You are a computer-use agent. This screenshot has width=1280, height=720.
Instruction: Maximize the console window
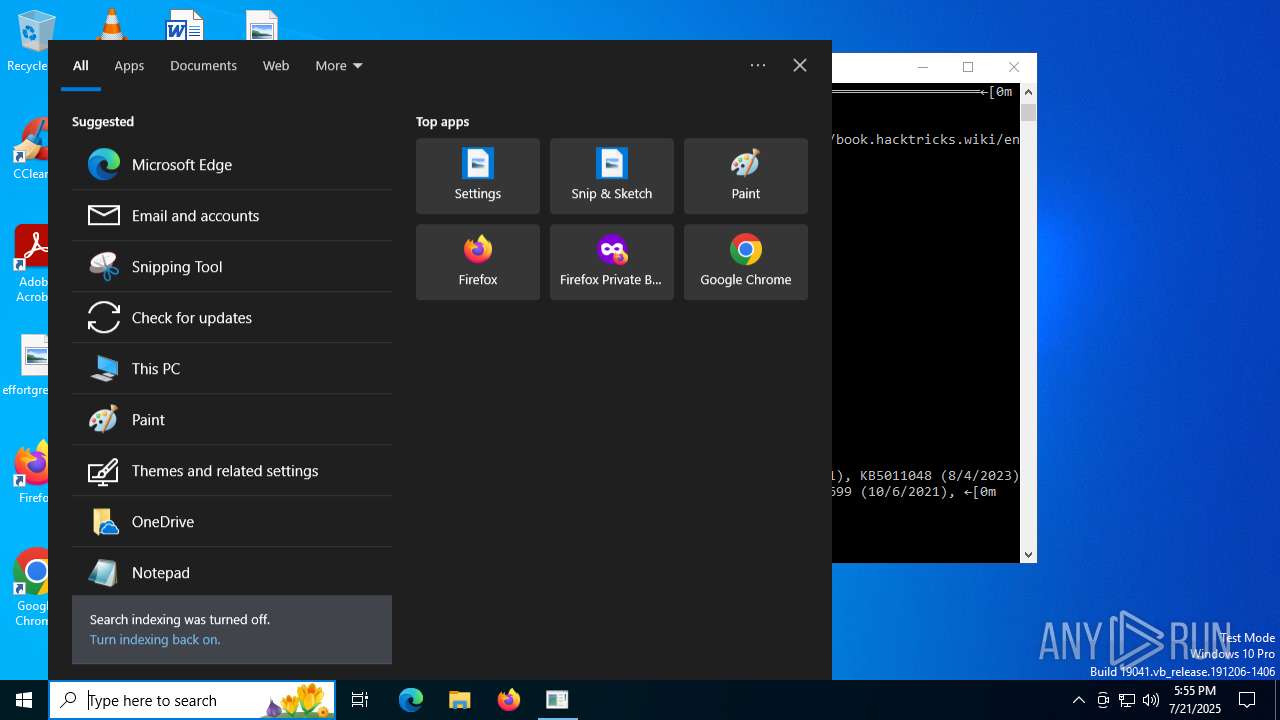(968, 67)
